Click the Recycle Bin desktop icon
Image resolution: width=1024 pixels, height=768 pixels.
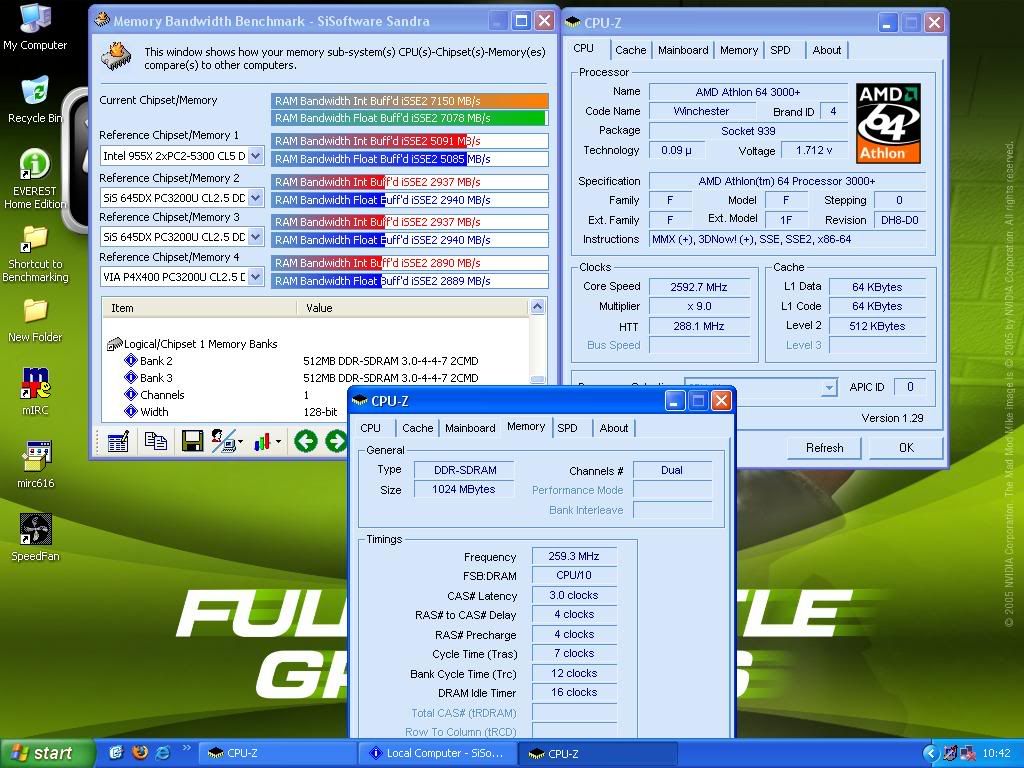click(x=35, y=98)
